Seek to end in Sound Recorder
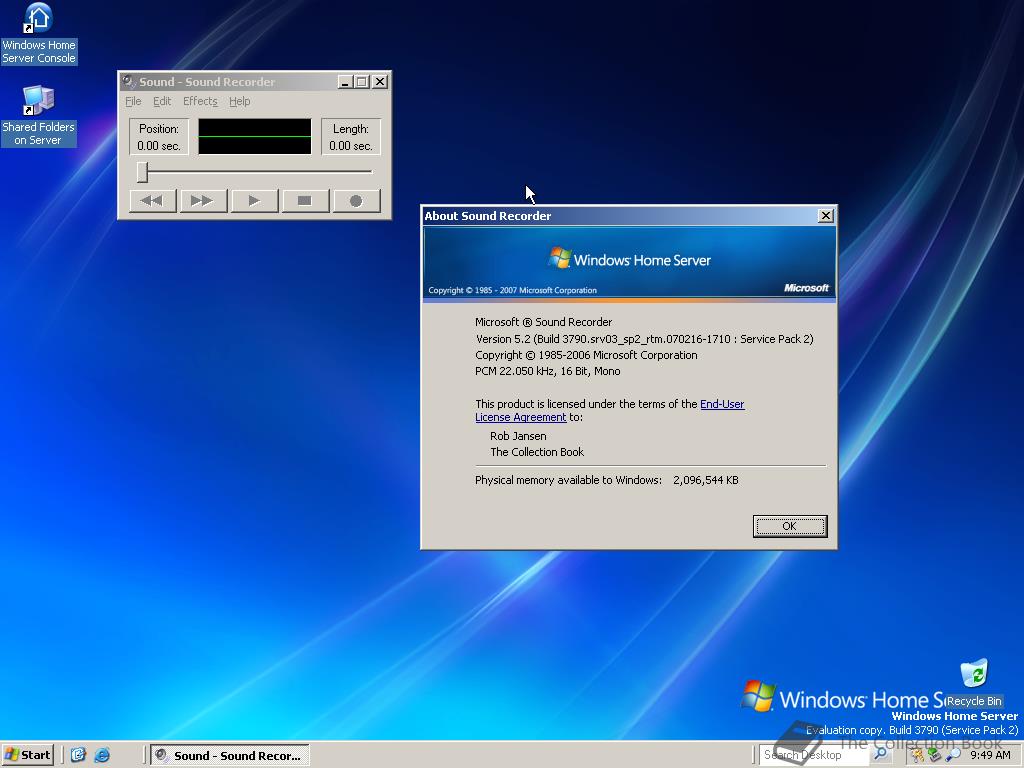The image size is (1024, 768). point(203,201)
